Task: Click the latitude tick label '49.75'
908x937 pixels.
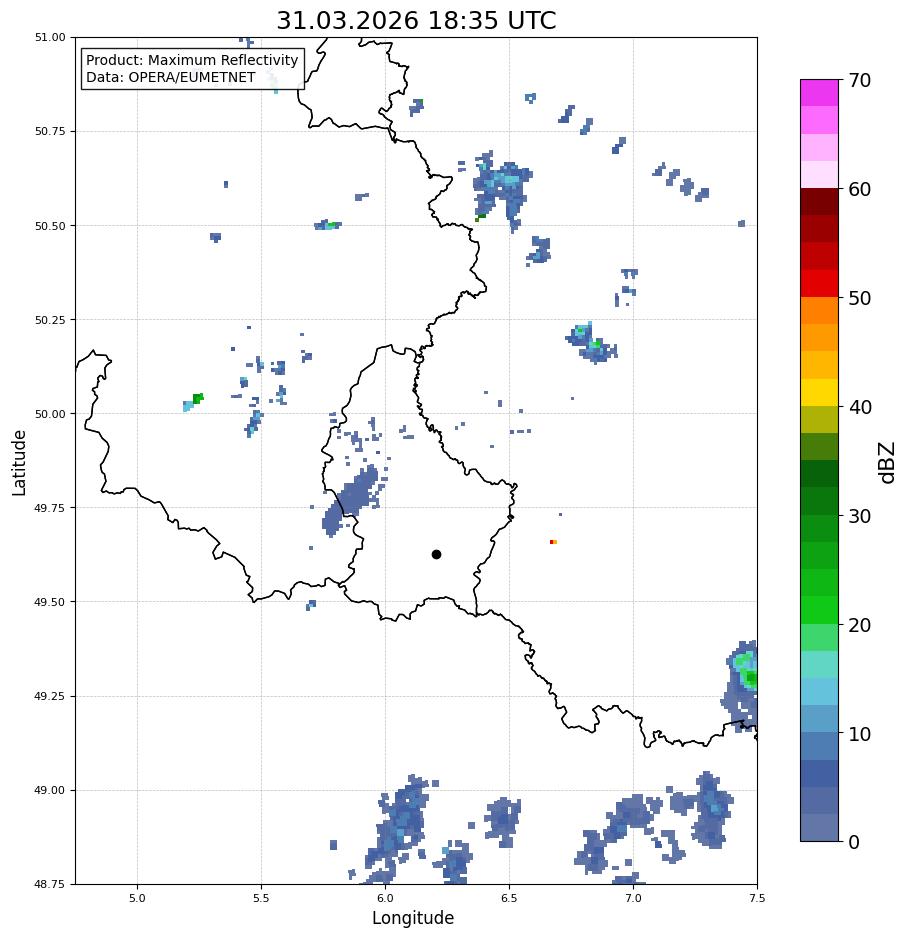Action: point(50,508)
